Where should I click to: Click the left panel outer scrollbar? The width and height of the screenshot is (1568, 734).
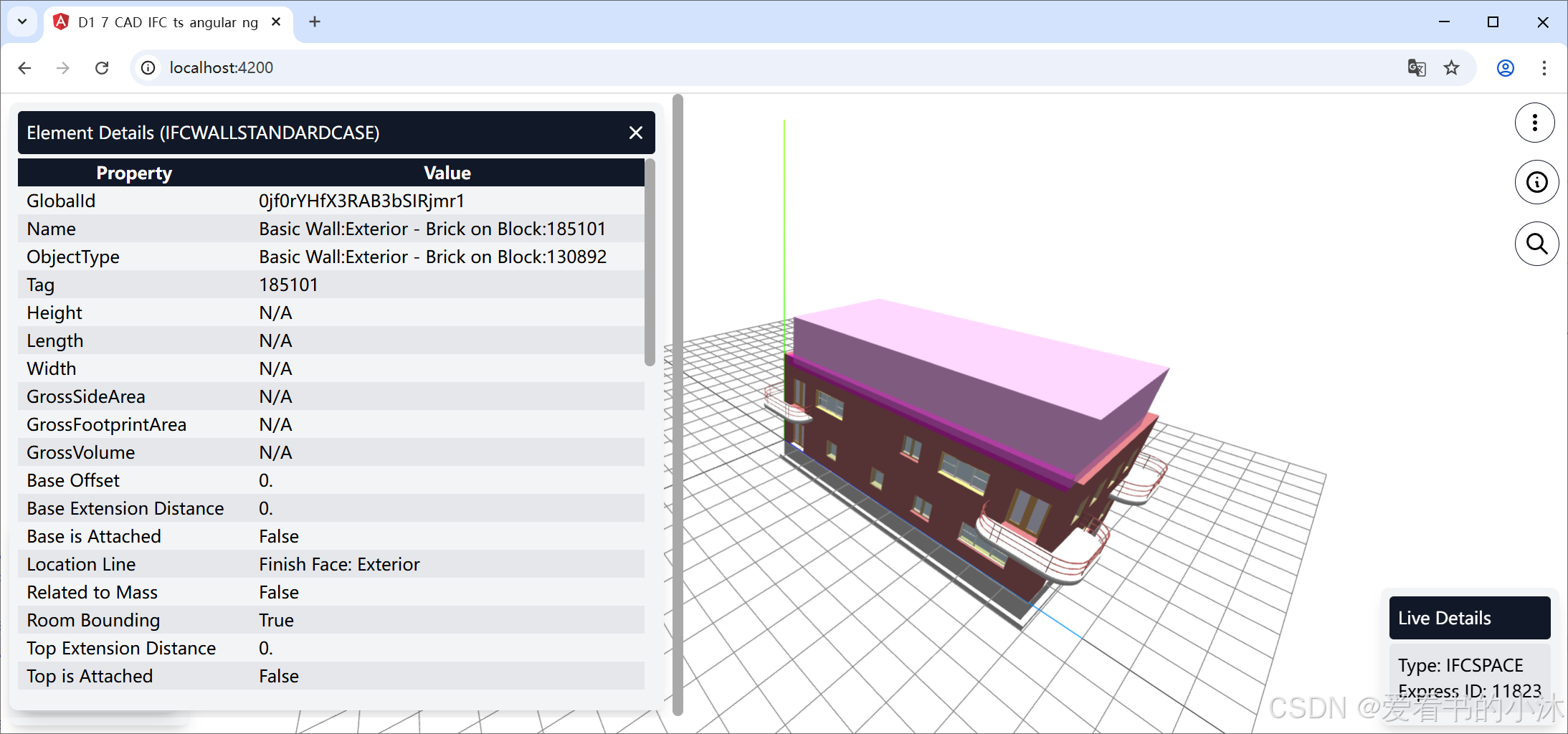678,405
